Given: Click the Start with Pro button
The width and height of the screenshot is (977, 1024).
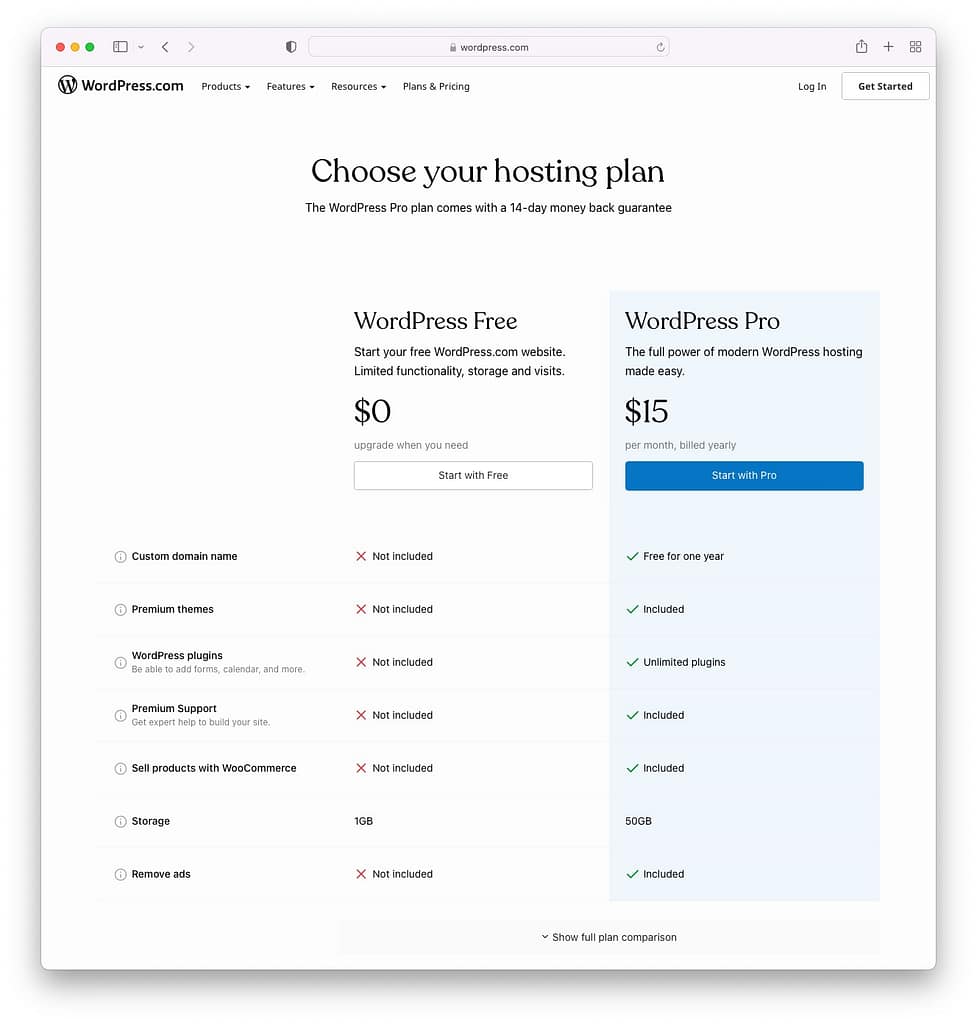Looking at the screenshot, I should pyautogui.click(x=744, y=475).
